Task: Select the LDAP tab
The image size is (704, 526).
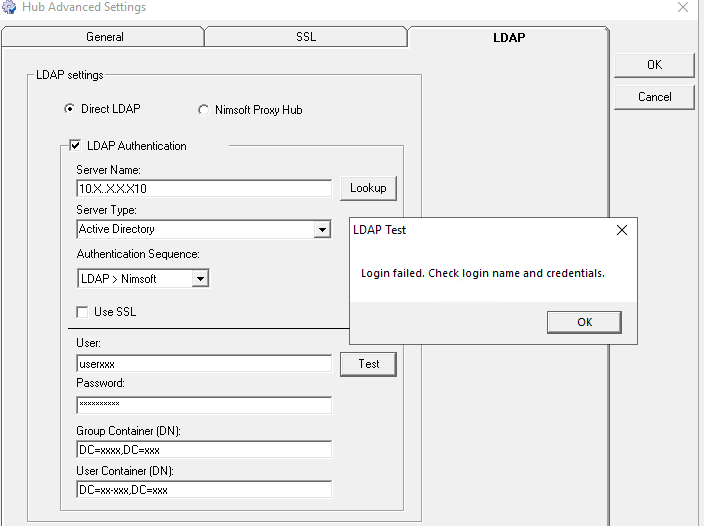Action: pos(509,37)
